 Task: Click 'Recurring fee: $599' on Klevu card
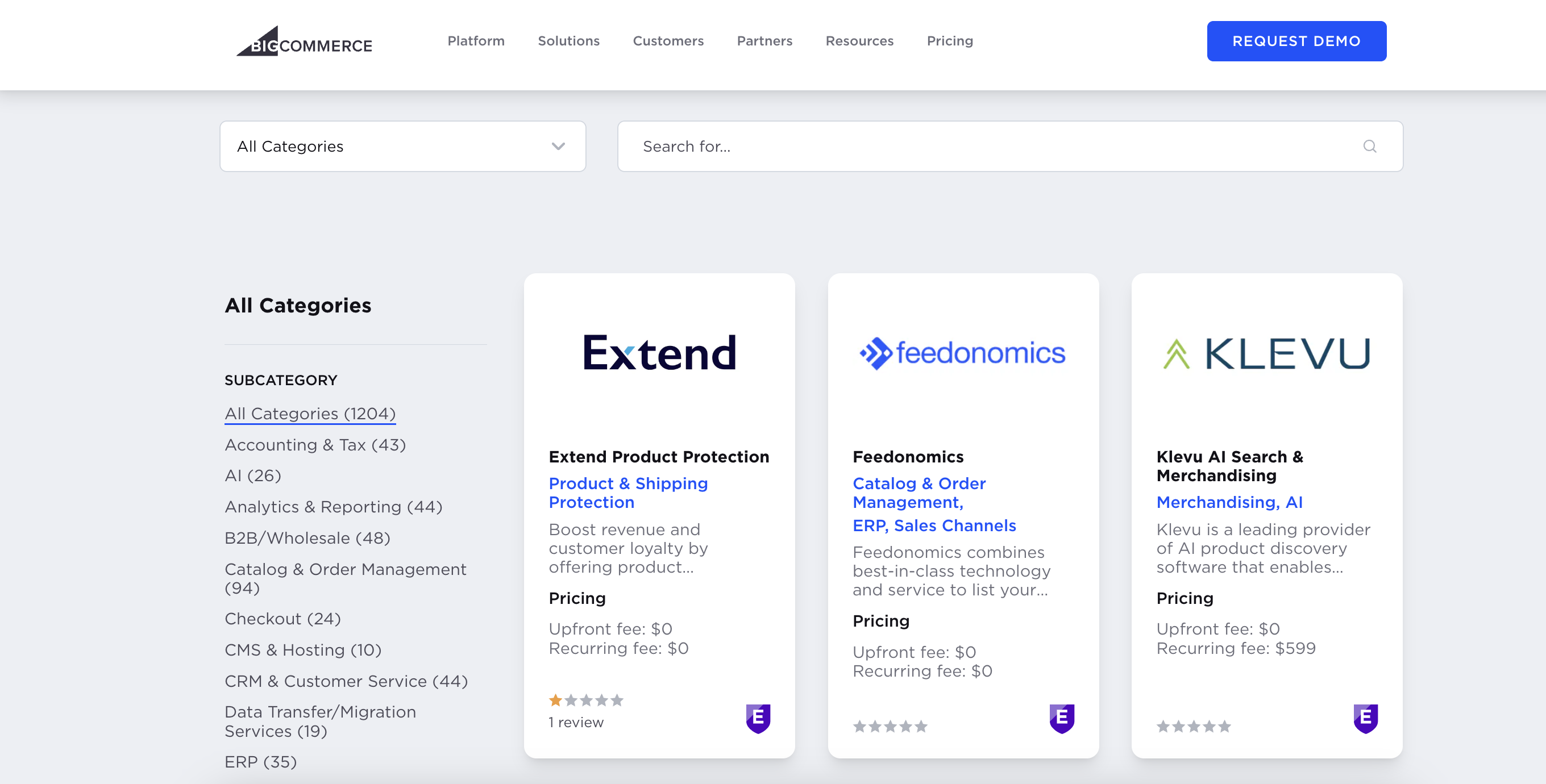pos(1236,648)
